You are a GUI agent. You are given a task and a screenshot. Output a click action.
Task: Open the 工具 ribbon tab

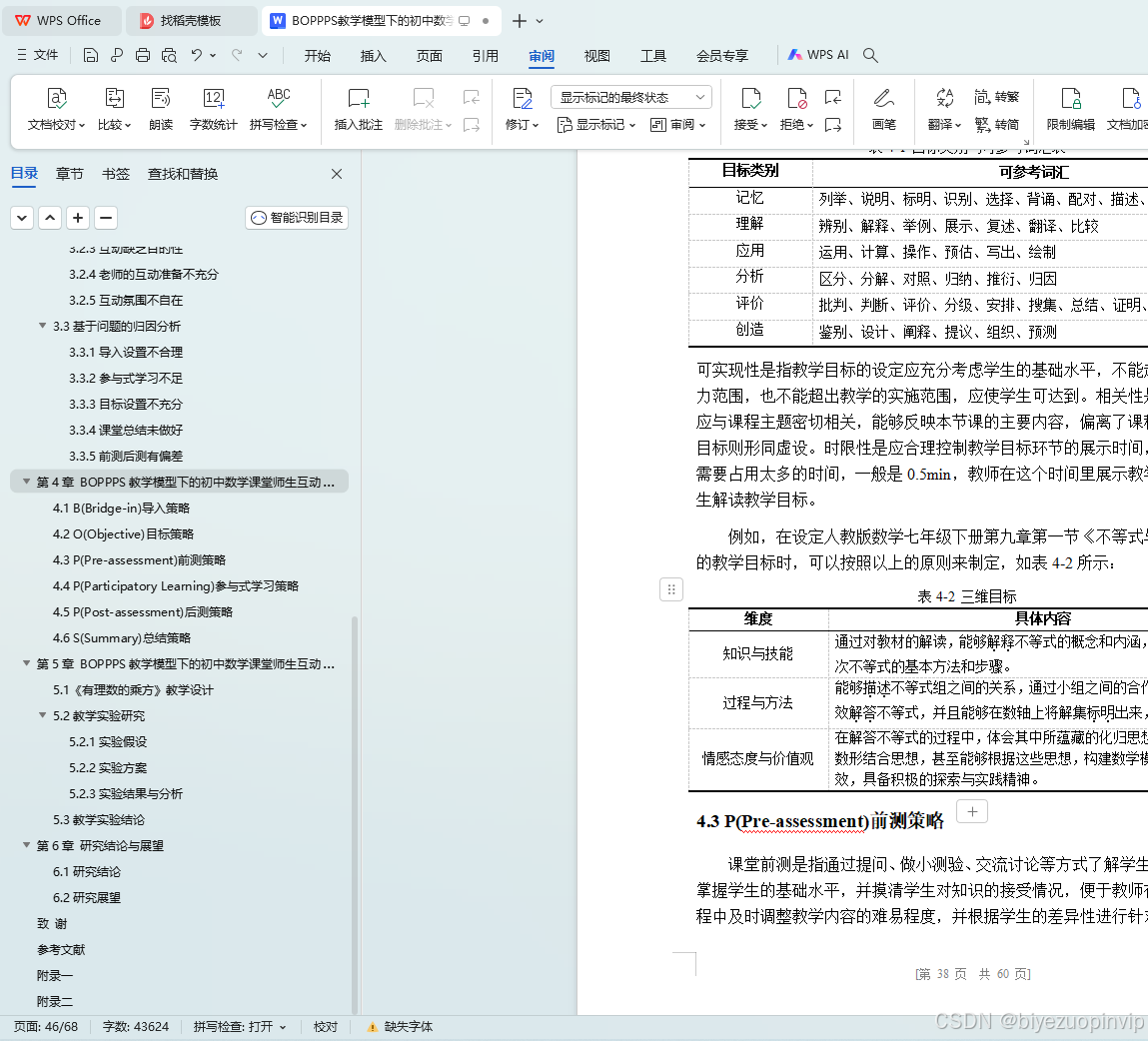pyautogui.click(x=653, y=56)
